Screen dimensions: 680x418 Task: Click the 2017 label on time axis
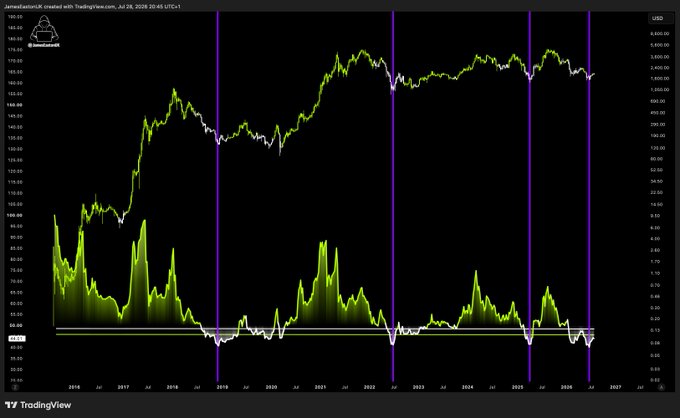(x=123, y=387)
